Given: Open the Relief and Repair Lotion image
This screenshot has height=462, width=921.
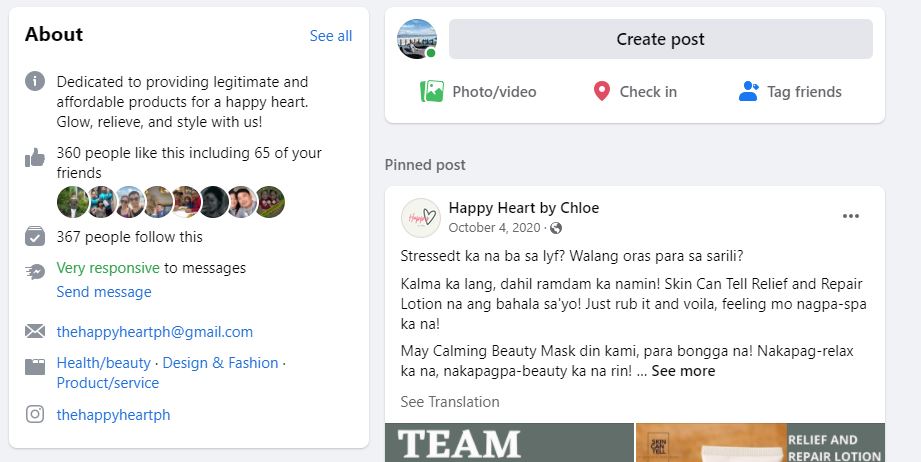Looking at the screenshot, I should 760,443.
